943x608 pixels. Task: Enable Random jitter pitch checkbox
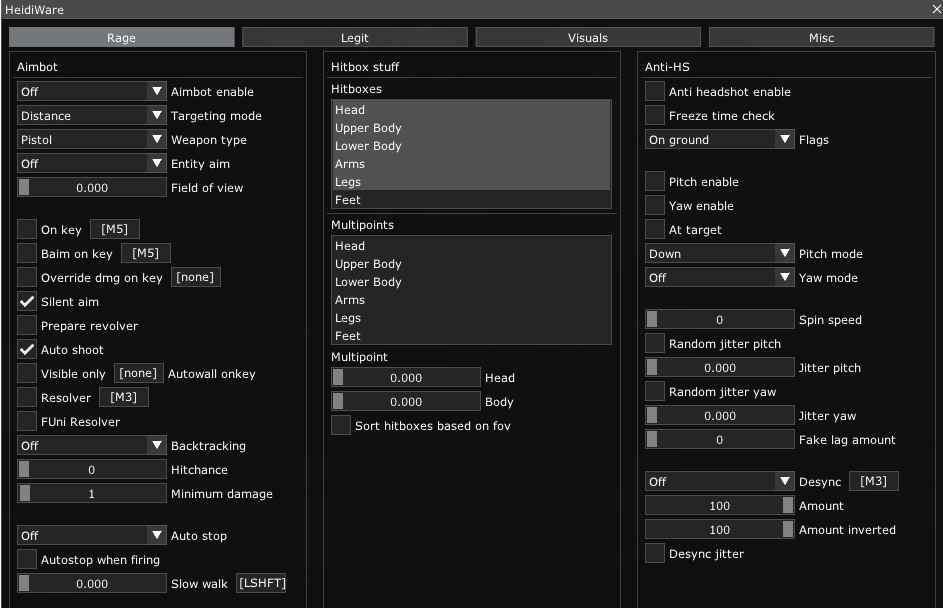[x=655, y=343]
